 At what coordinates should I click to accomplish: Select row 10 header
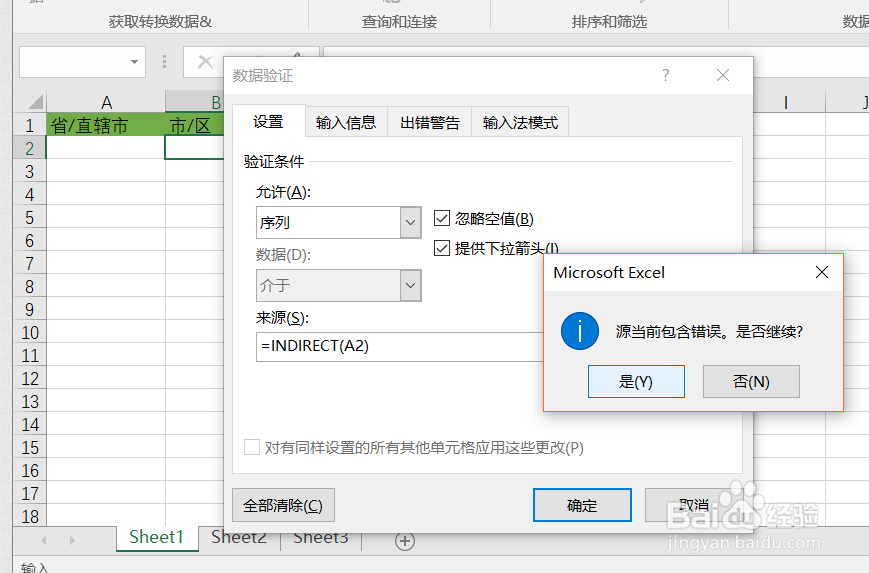tap(30, 332)
